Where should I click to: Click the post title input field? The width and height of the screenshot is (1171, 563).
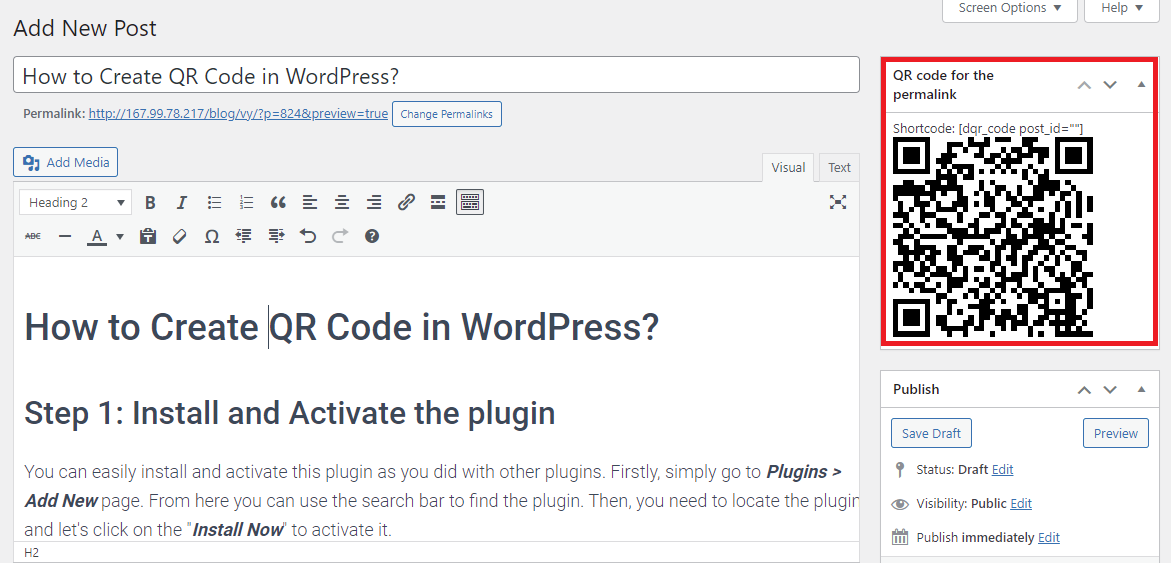[436, 76]
